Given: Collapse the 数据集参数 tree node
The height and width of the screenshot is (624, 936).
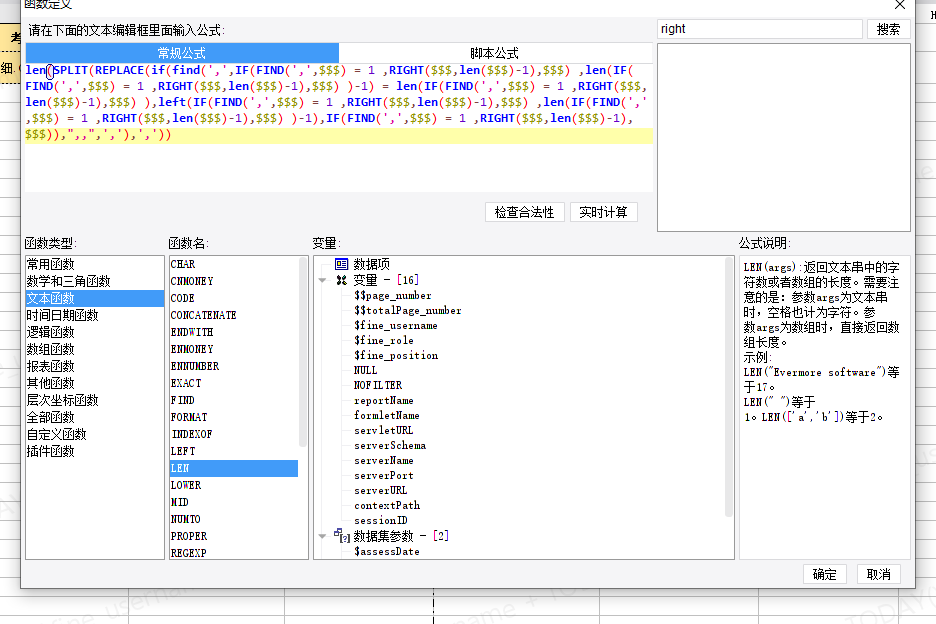Looking at the screenshot, I should [323, 537].
